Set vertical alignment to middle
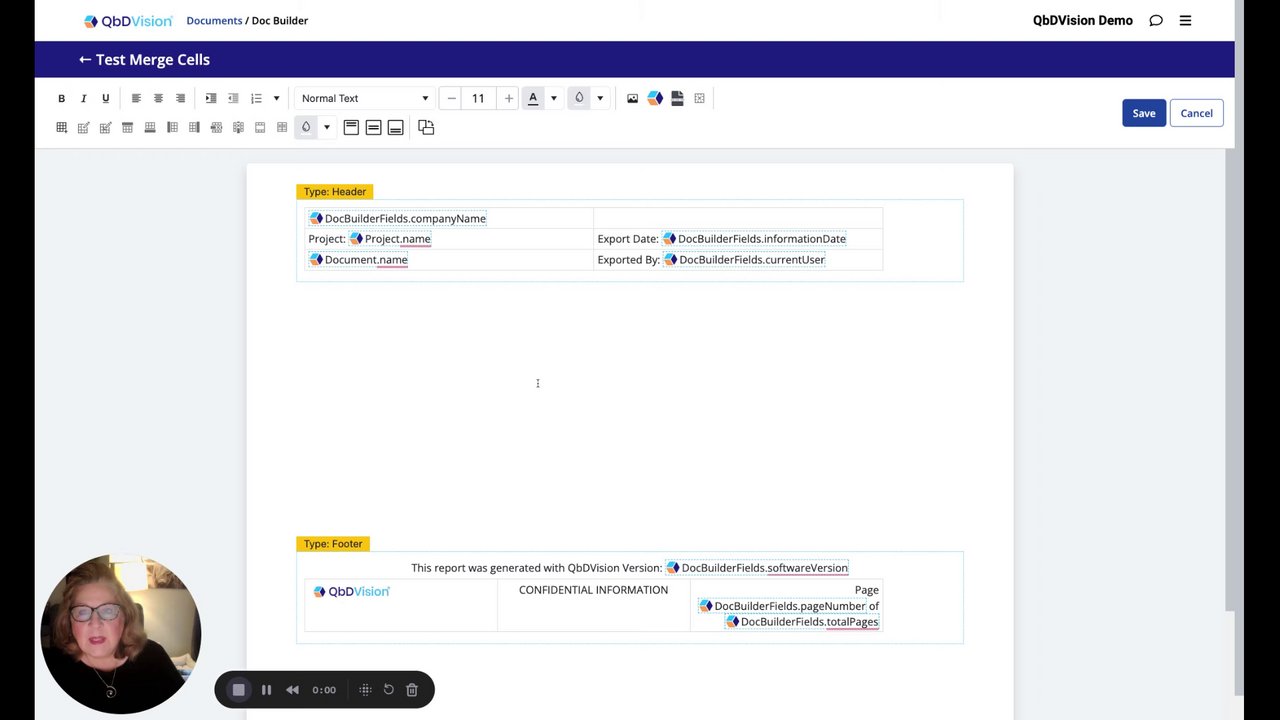 pos(373,127)
